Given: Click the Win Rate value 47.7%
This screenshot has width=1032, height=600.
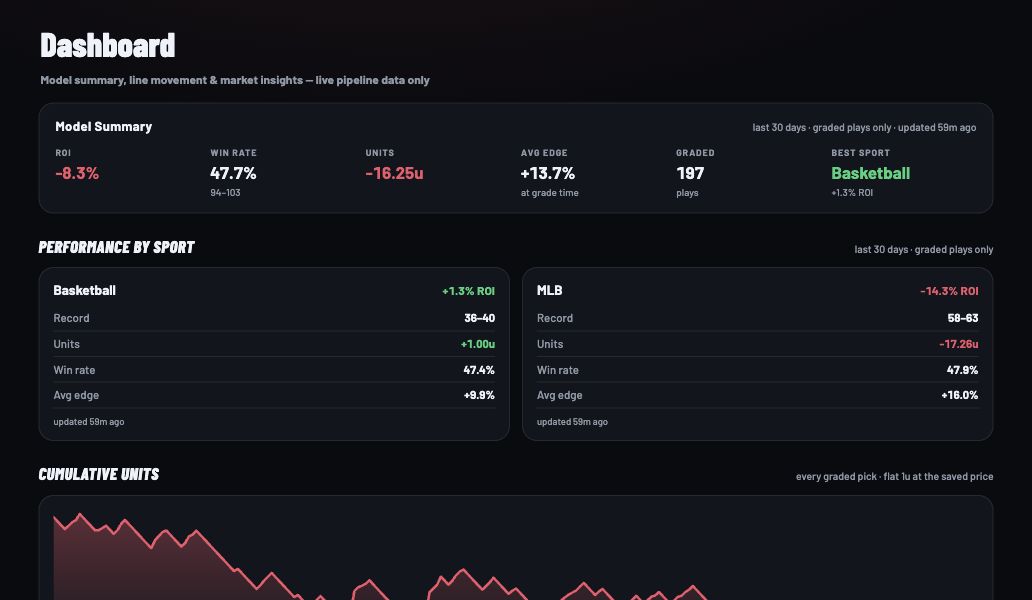Looking at the screenshot, I should 233,173.
